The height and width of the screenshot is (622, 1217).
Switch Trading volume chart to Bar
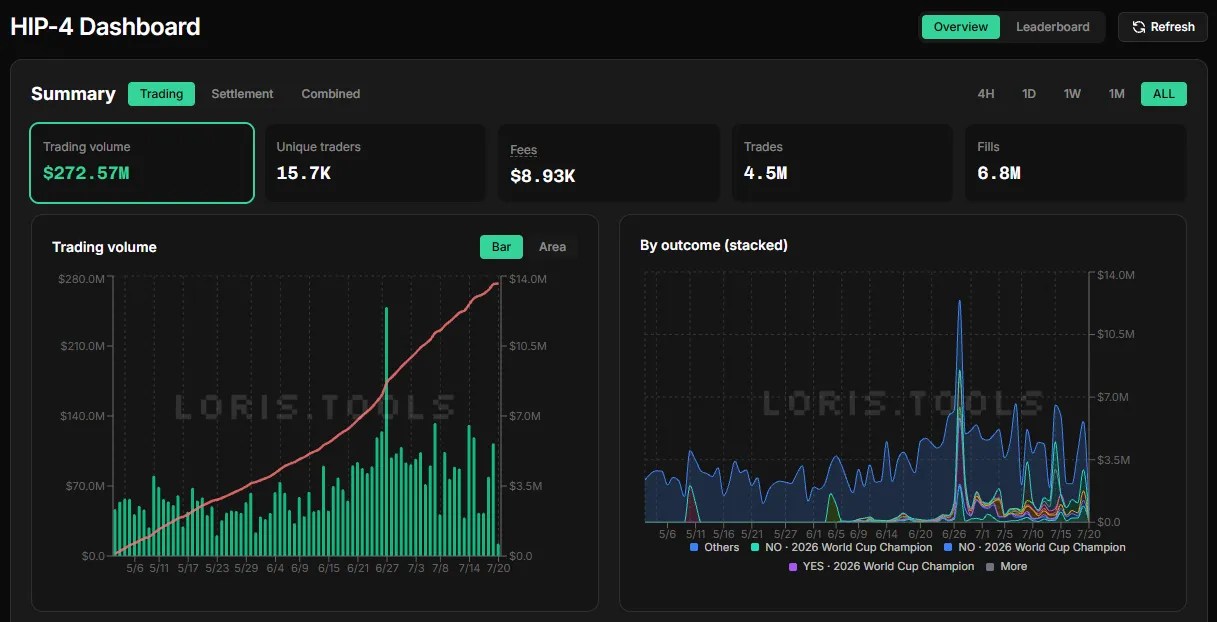501,247
